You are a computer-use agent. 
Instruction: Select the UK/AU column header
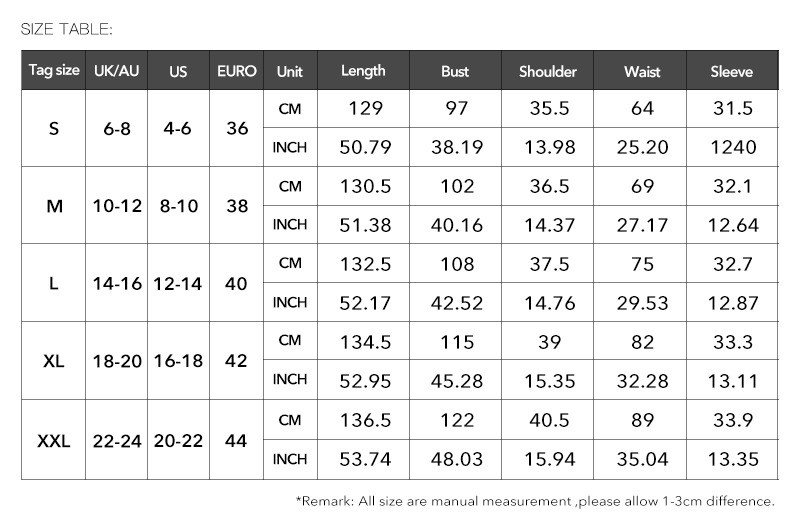point(117,71)
